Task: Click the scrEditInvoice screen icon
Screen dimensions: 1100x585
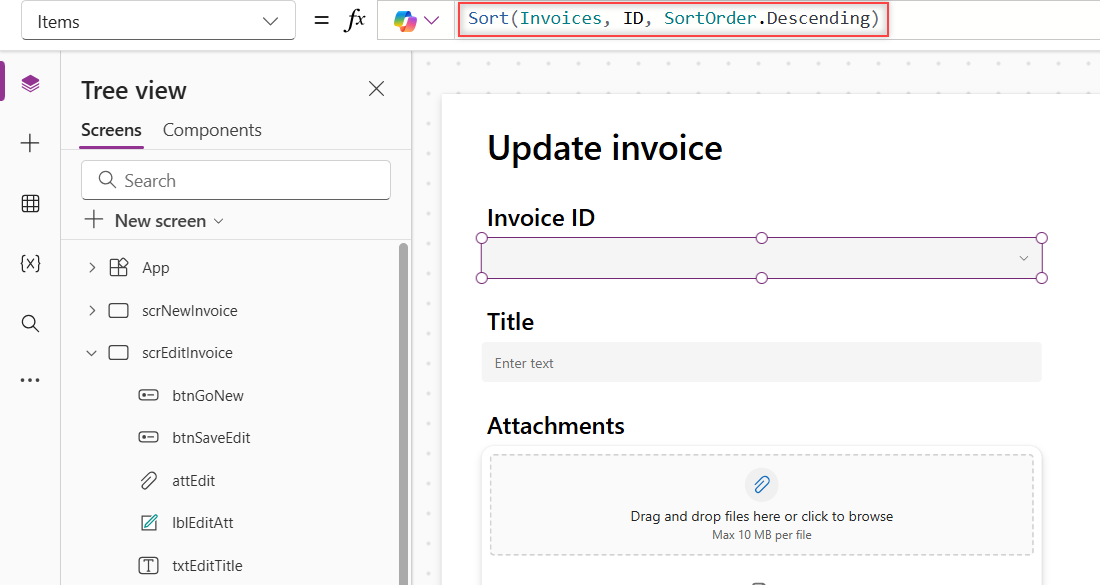Action: pyautogui.click(x=119, y=353)
